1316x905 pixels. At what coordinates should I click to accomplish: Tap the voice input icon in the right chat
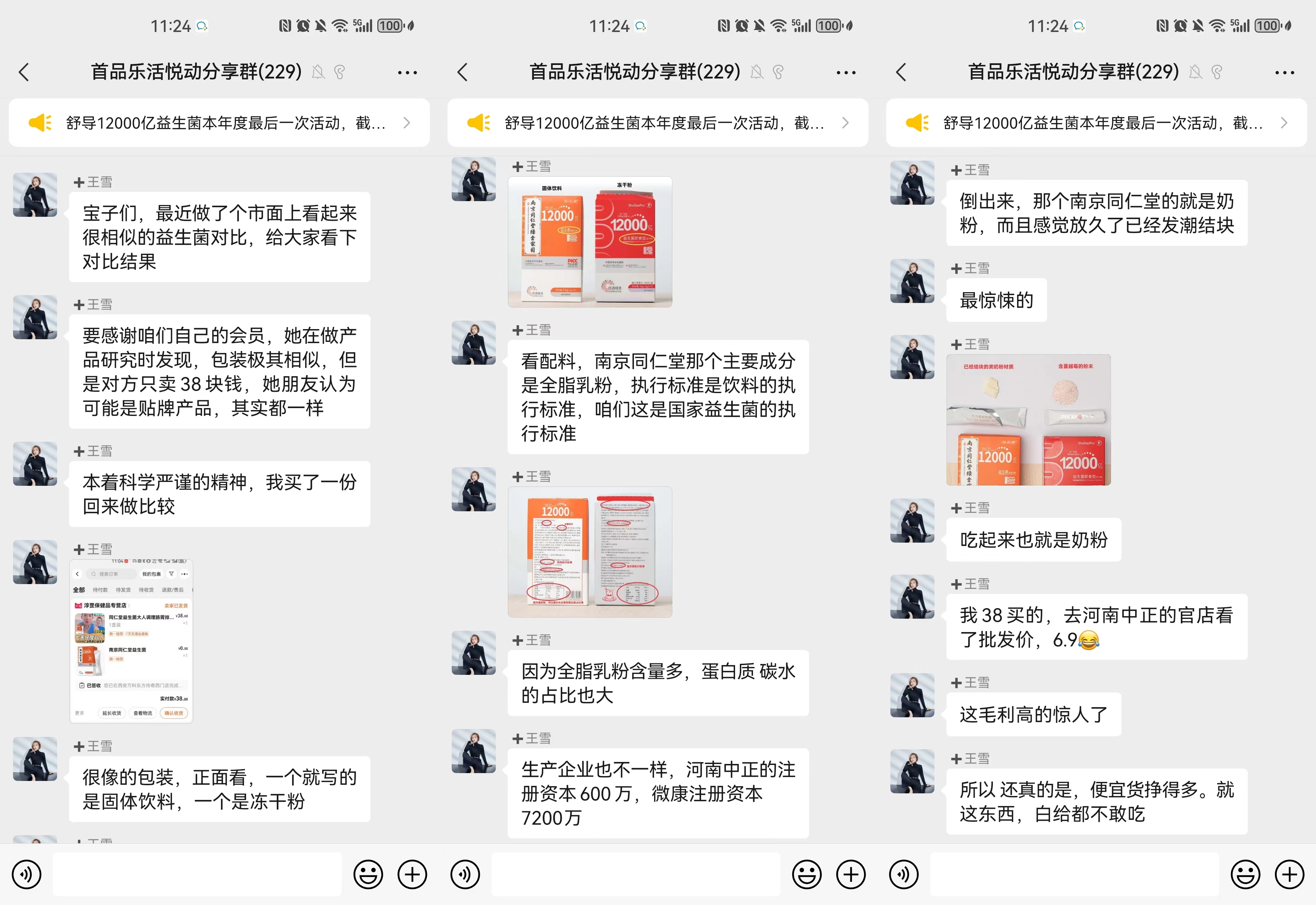point(904,874)
